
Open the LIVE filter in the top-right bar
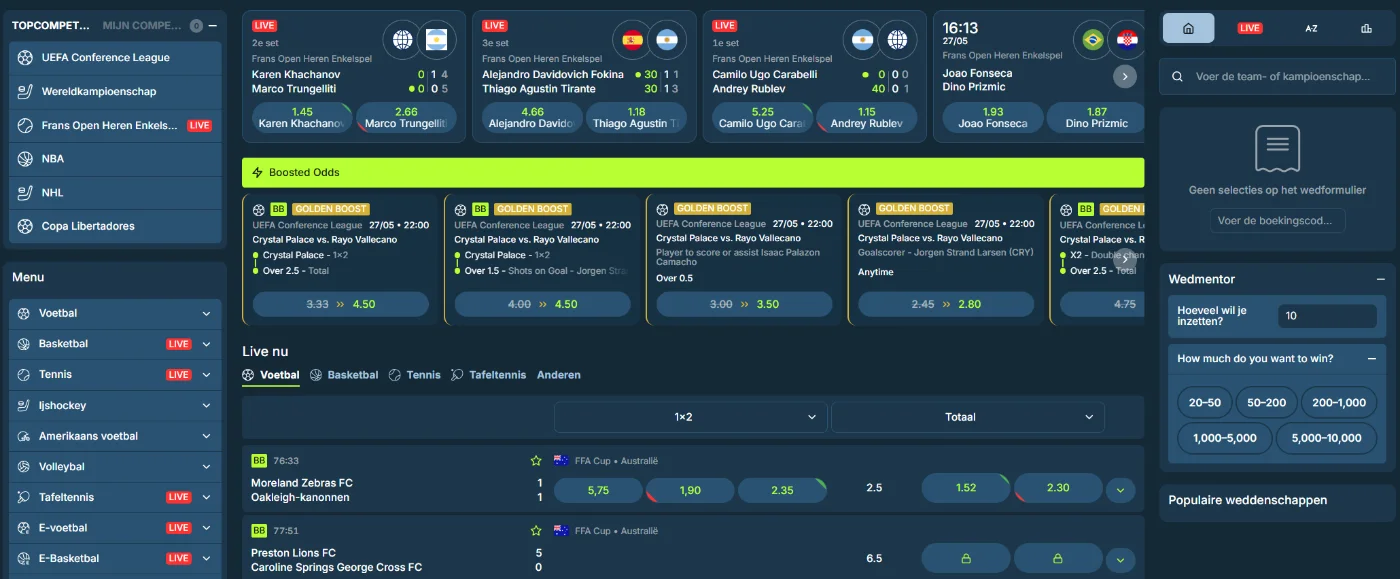[x=1250, y=28]
